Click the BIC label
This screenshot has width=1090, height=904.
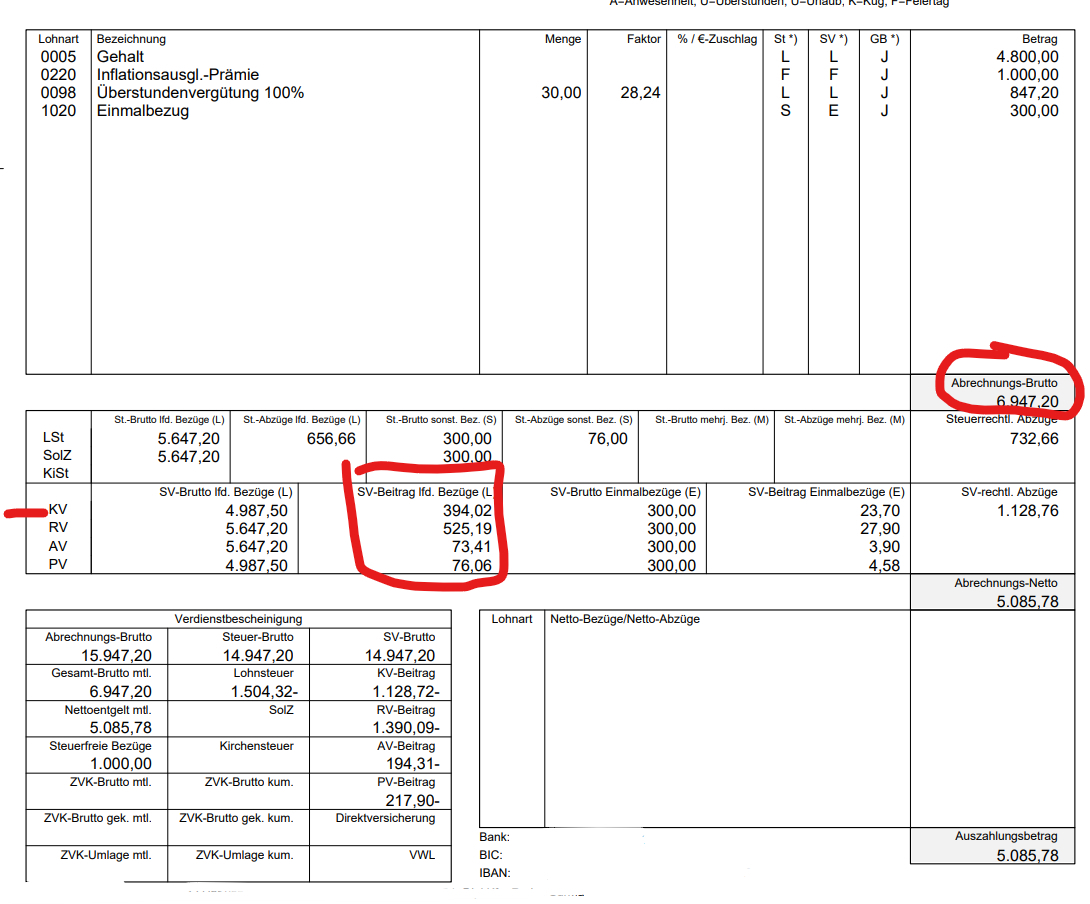[491, 855]
